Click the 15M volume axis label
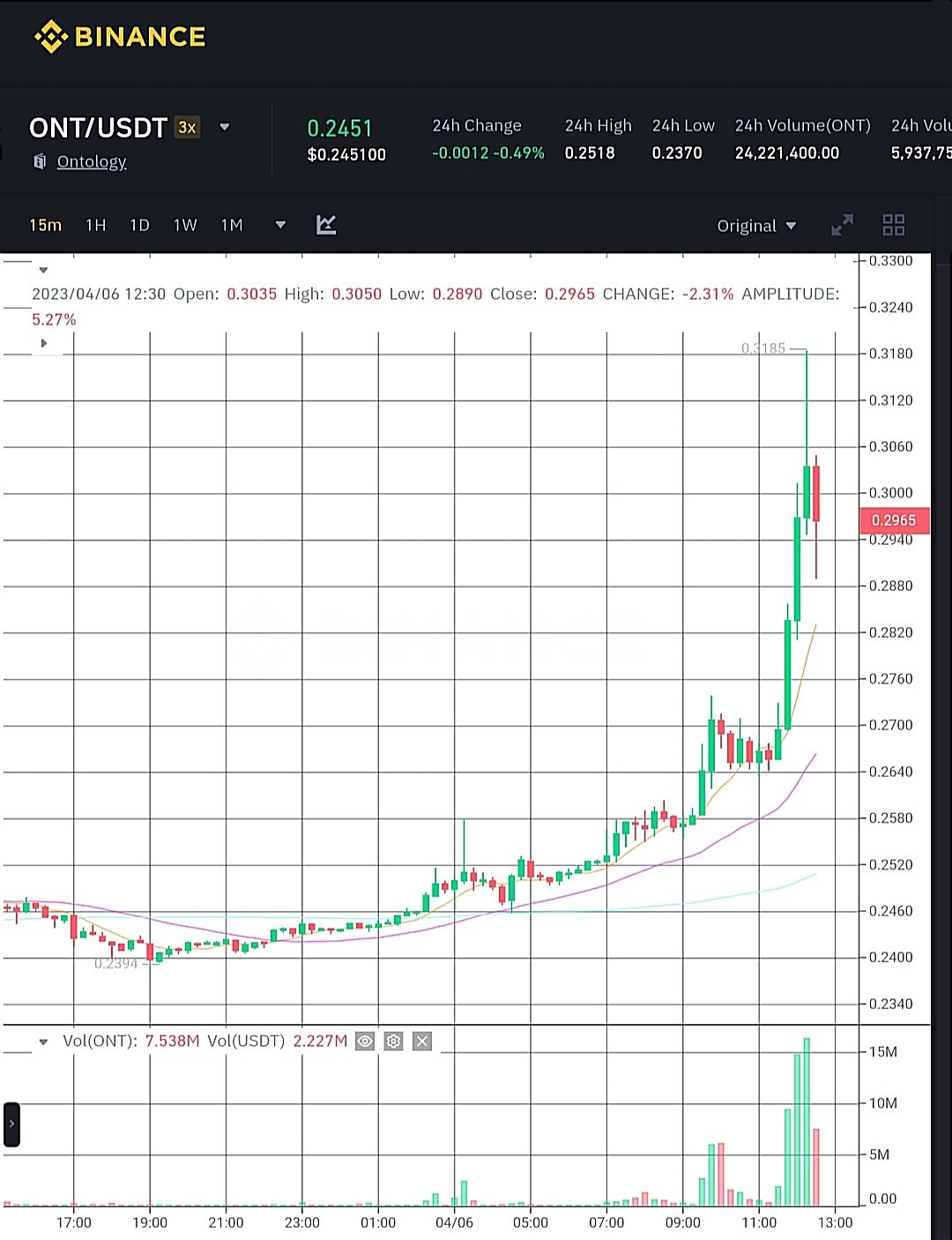This screenshot has height=1240, width=952. point(883,1052)
